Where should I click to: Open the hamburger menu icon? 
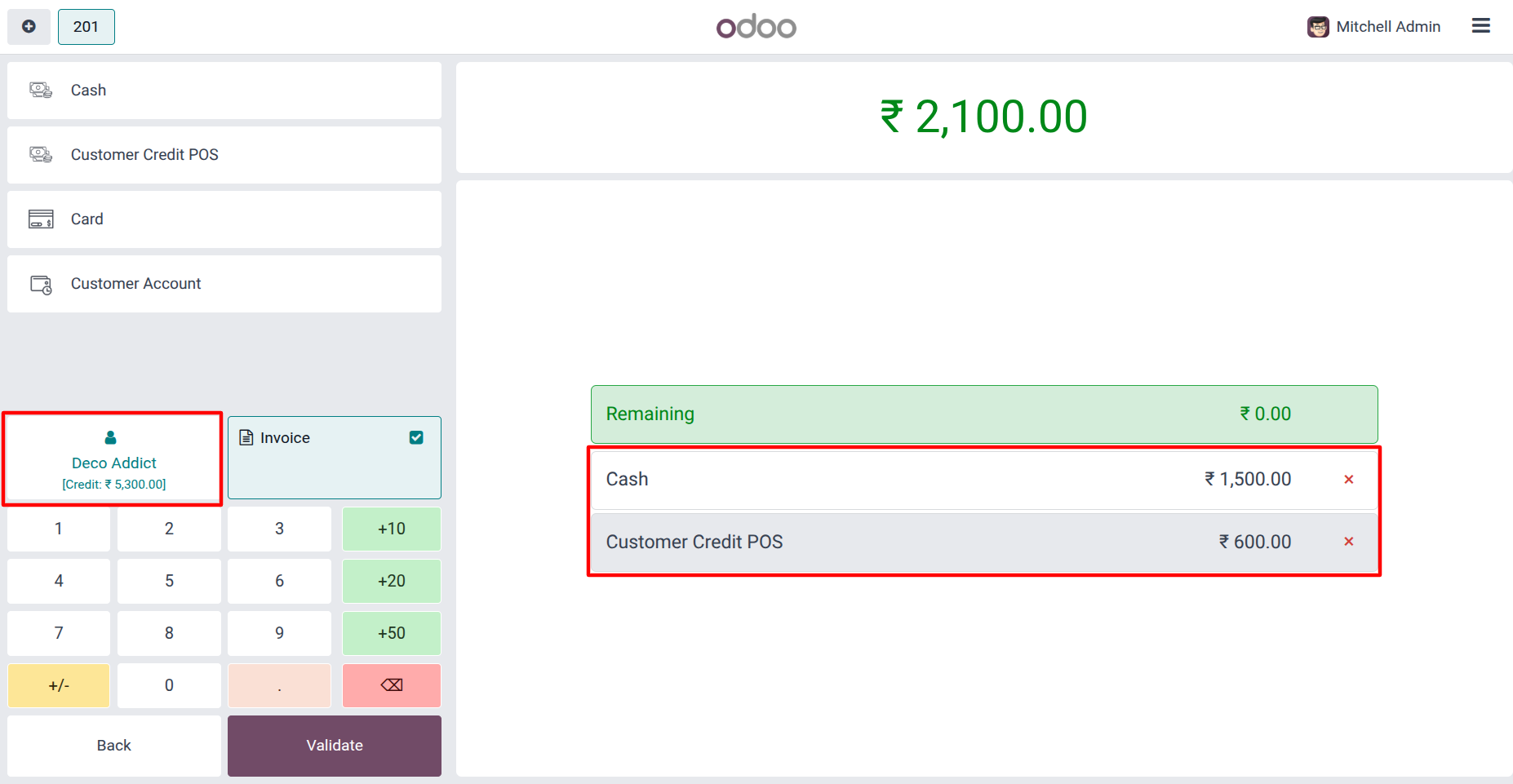(1480, 26)
